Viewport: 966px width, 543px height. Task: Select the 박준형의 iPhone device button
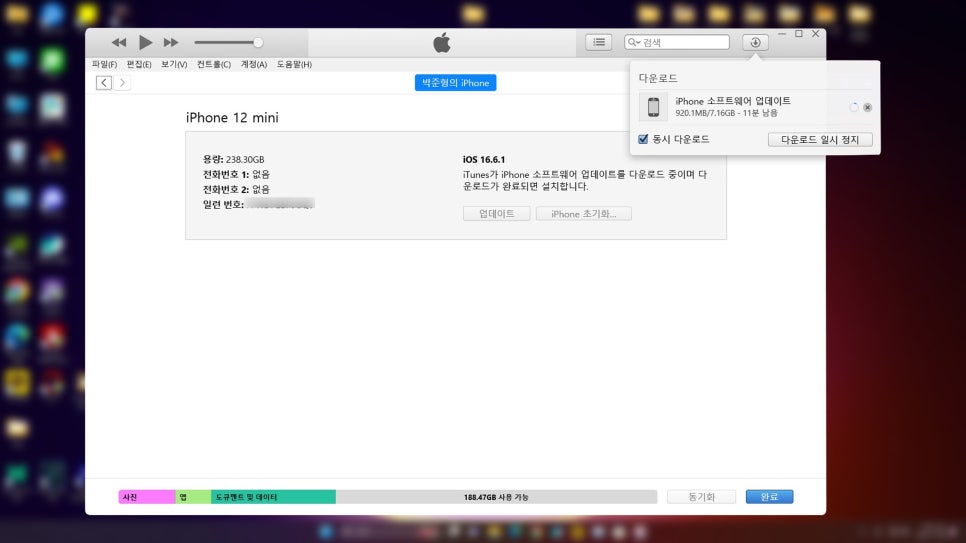click(x=455, y=83)
